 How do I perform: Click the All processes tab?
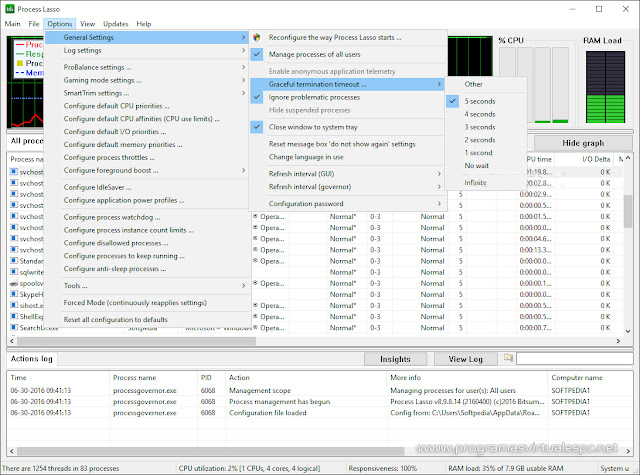(x=26, y=141)
